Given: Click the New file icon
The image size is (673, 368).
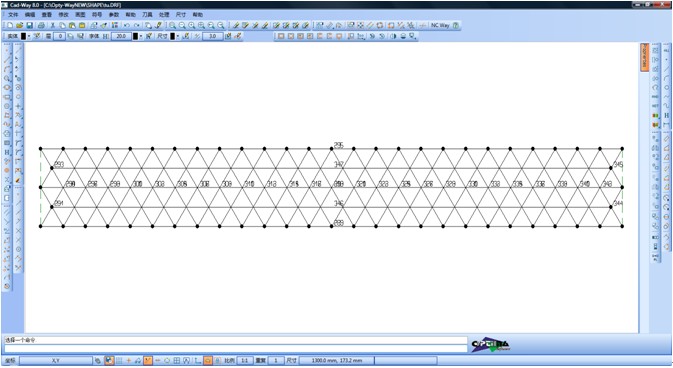Looking at the screenshot, I should [10, 25].
